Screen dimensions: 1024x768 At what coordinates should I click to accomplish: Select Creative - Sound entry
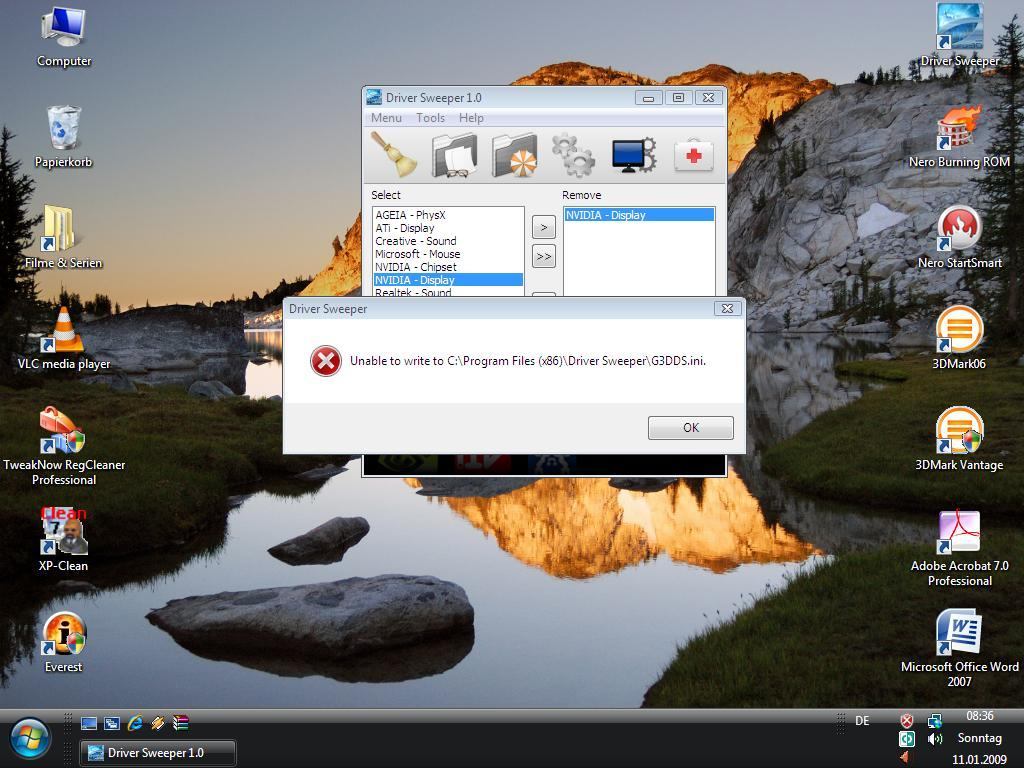tap(448, 241)
